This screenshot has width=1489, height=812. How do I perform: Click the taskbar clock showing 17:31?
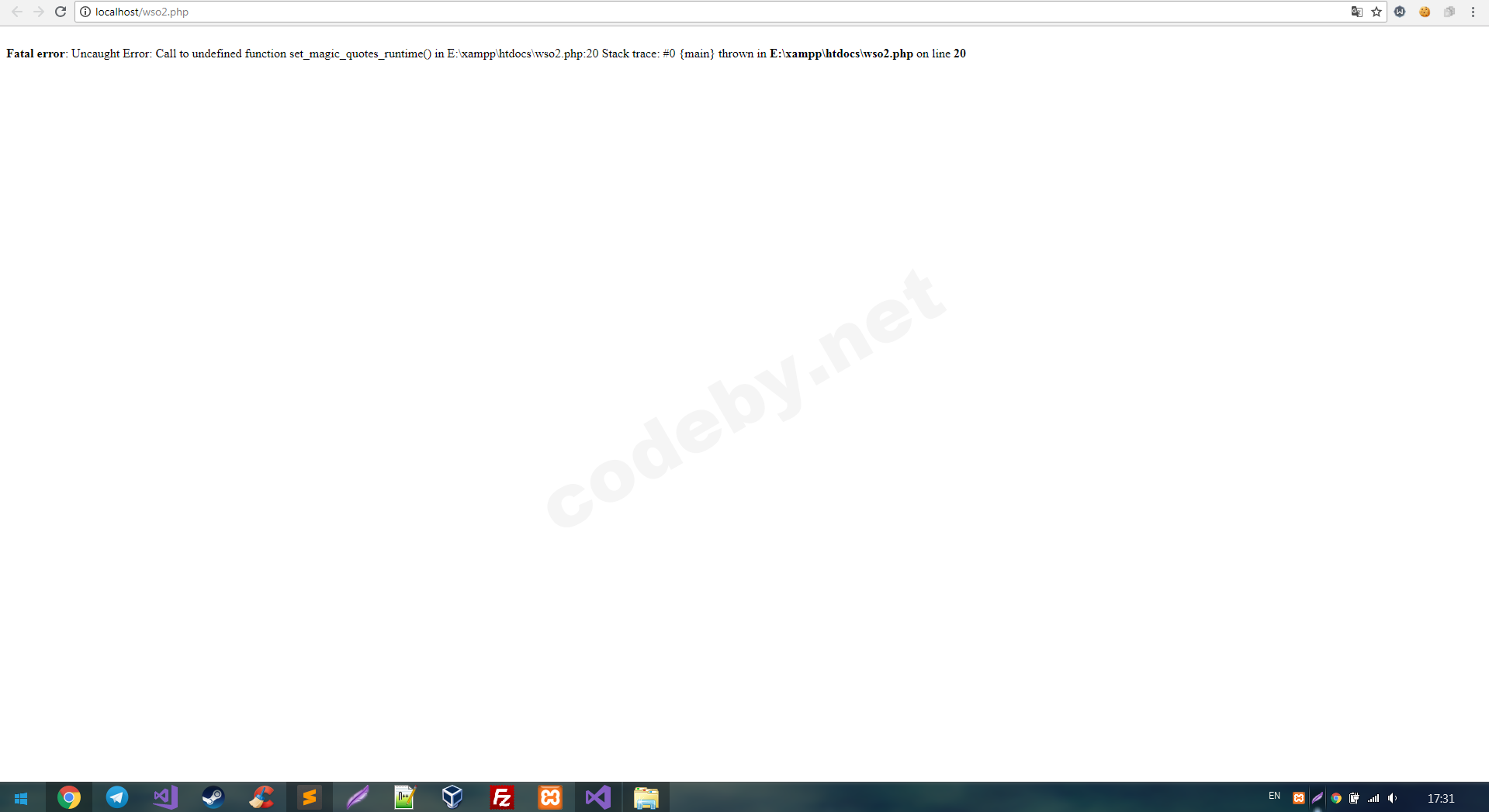tap(1441, 798)
